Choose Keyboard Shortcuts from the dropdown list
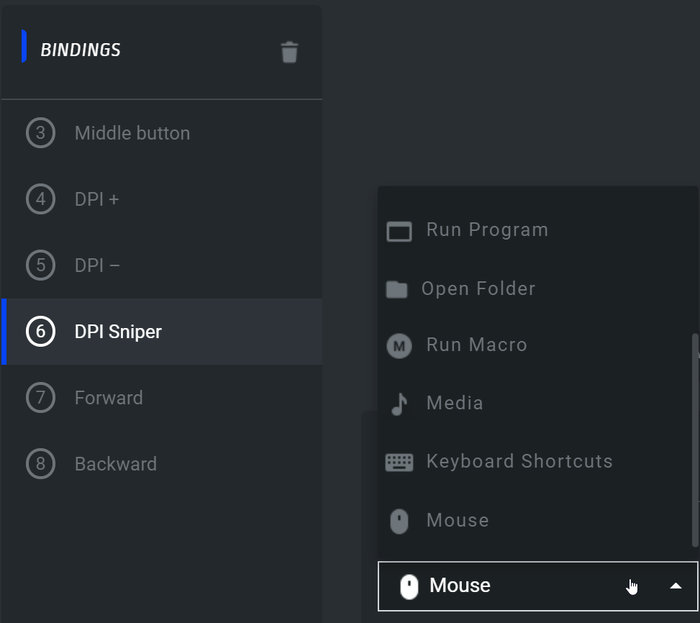Viewport: 700px width, 623px height. tap(519, 462)
